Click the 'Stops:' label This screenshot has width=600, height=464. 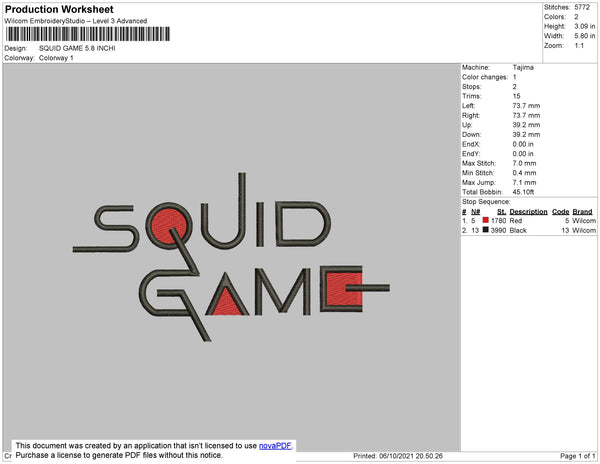coord(472,86)
